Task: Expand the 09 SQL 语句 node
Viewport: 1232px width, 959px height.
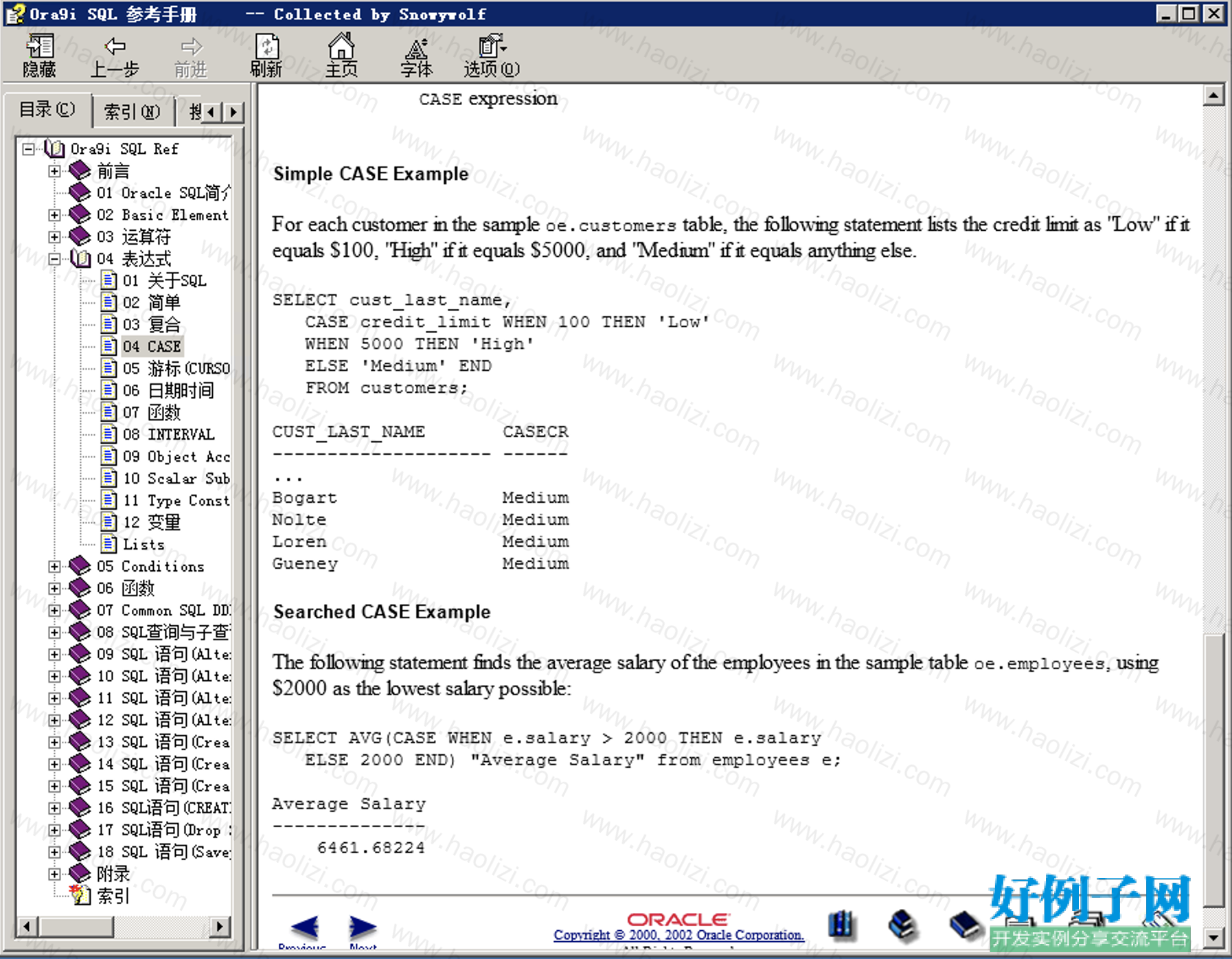Action: tap(54, 655)
